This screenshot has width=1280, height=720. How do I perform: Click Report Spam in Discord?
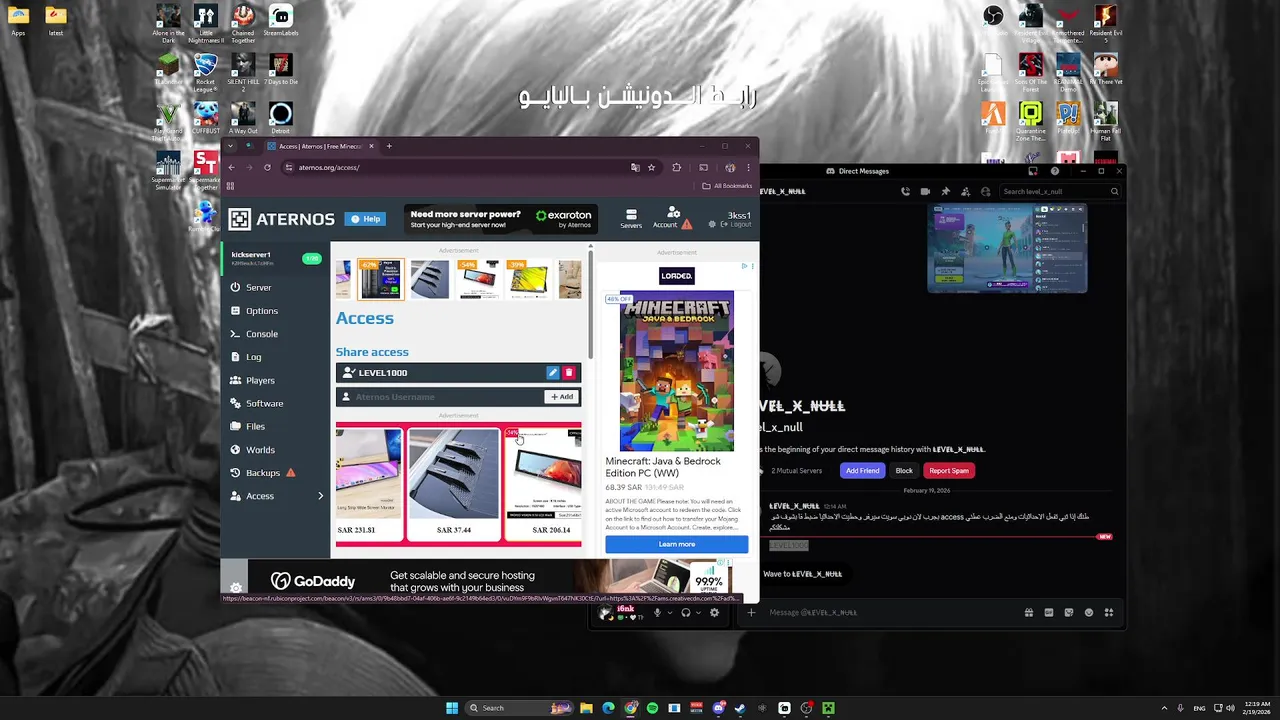coord(948,470)
